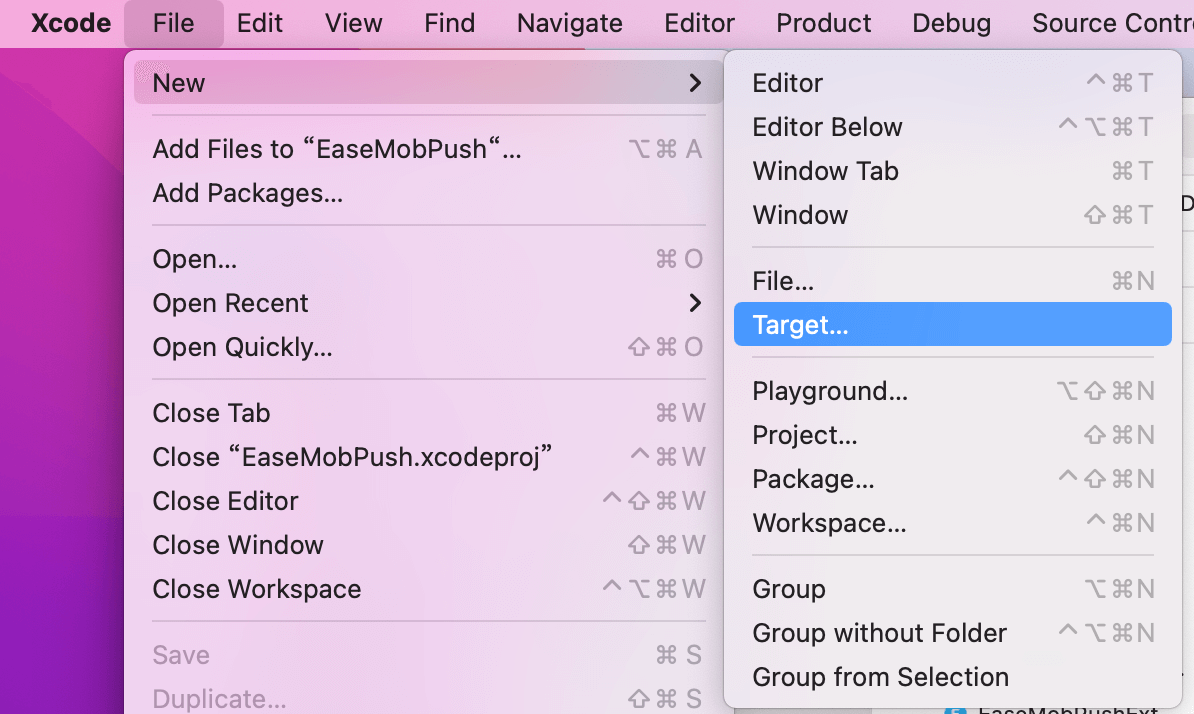1194x714 pixels.
Task: Select New Editor from the submenu
Action: [953, 82]
